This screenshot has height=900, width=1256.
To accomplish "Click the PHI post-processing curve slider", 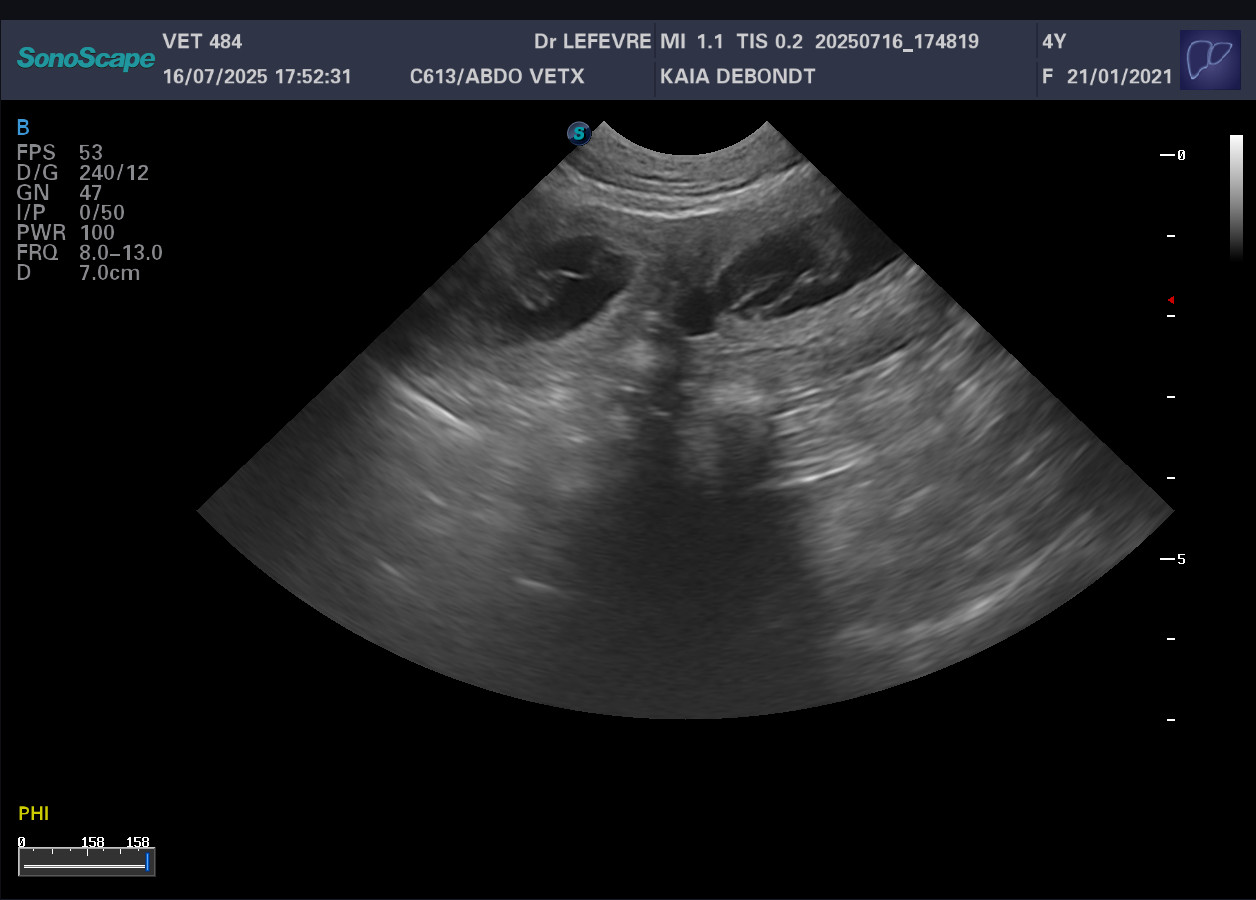I will point(86,861).
